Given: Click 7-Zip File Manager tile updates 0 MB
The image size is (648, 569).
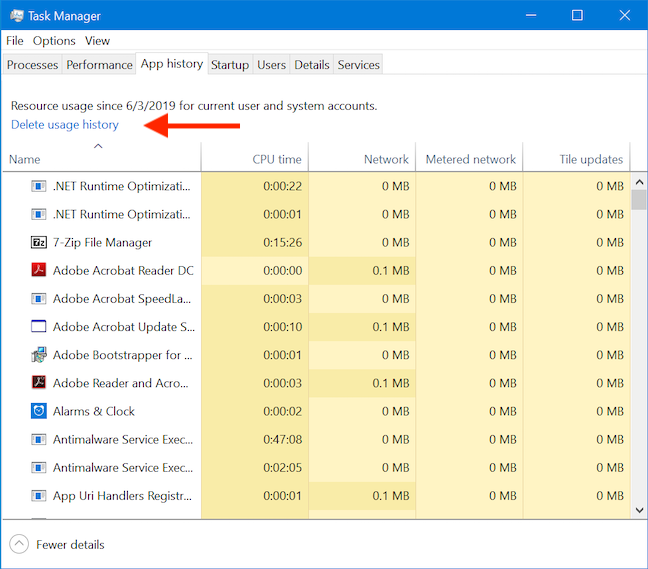Looking at the screenshot, I should click(610, 243).
